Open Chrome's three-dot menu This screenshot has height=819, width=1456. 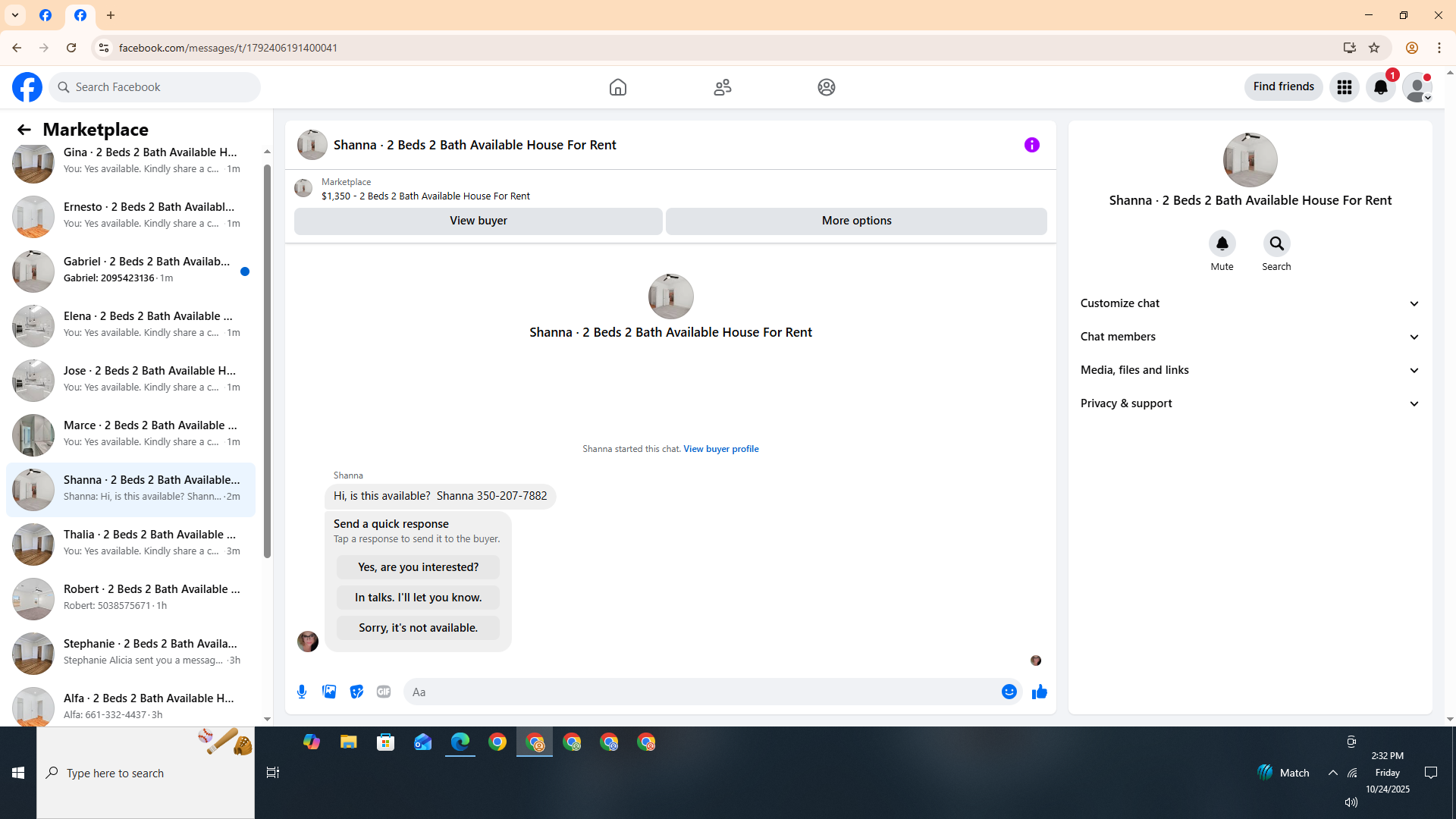tap(1439, 48)
